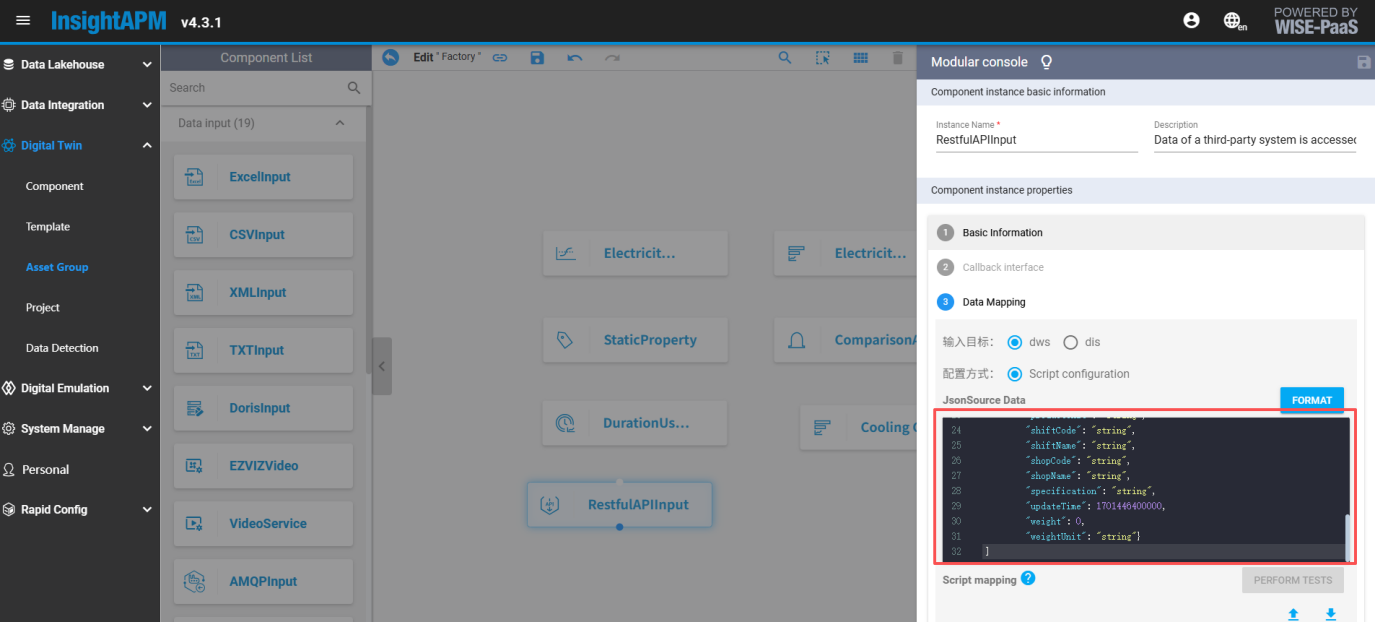
Task: Open the user account icon
Action: [1191, 20]
